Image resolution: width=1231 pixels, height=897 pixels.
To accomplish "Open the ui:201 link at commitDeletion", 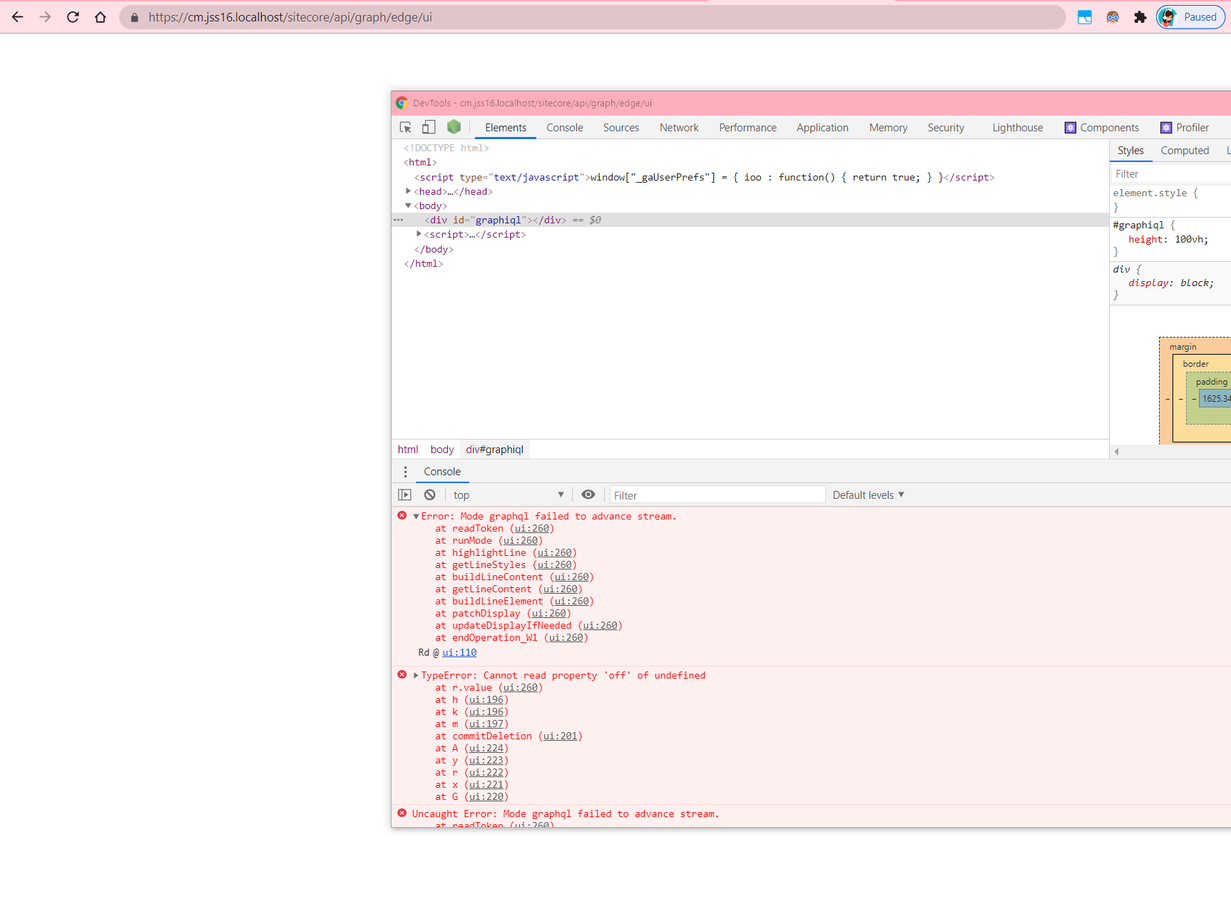I will 560,736.
